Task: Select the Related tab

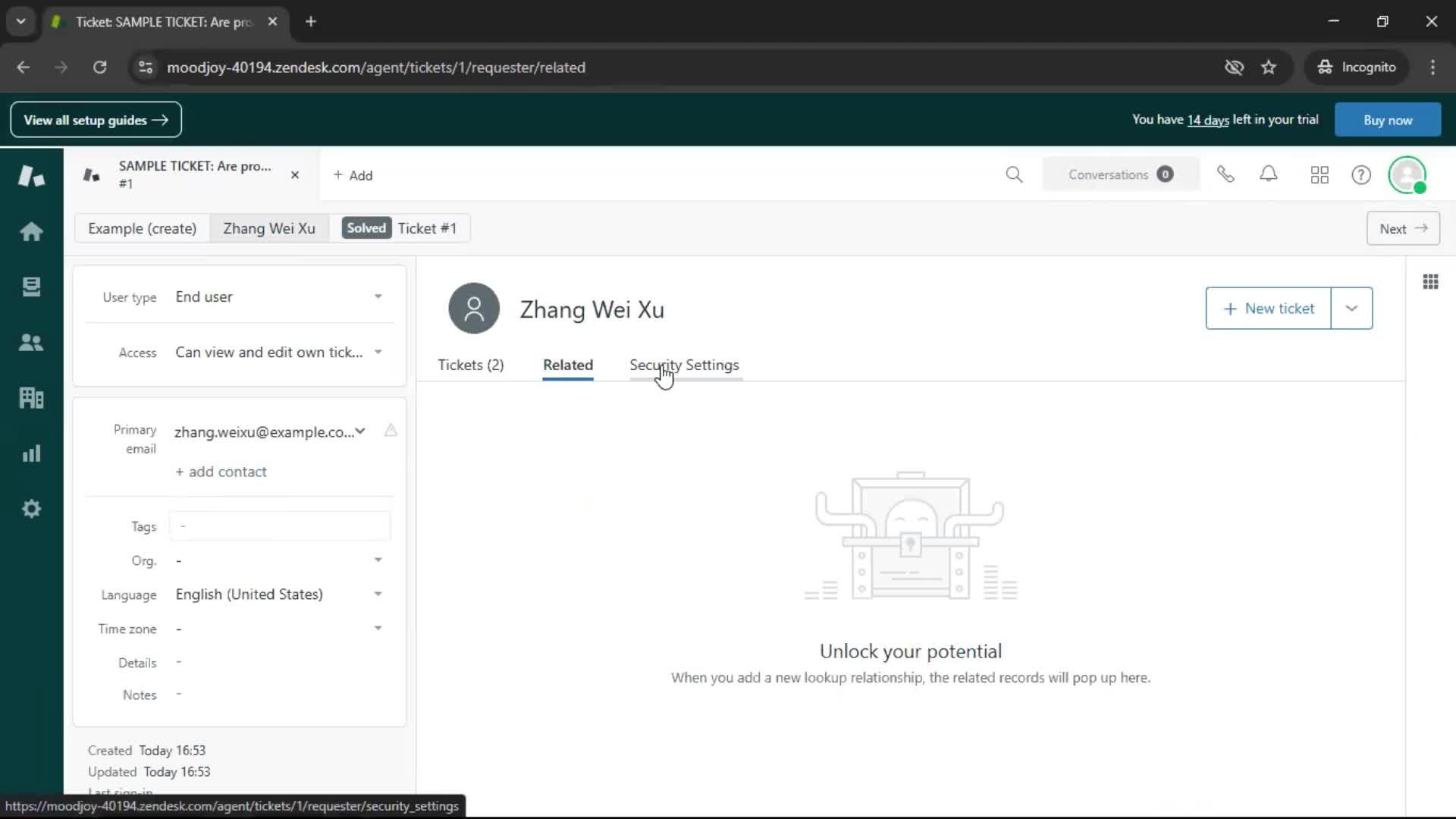Action: 568,365
